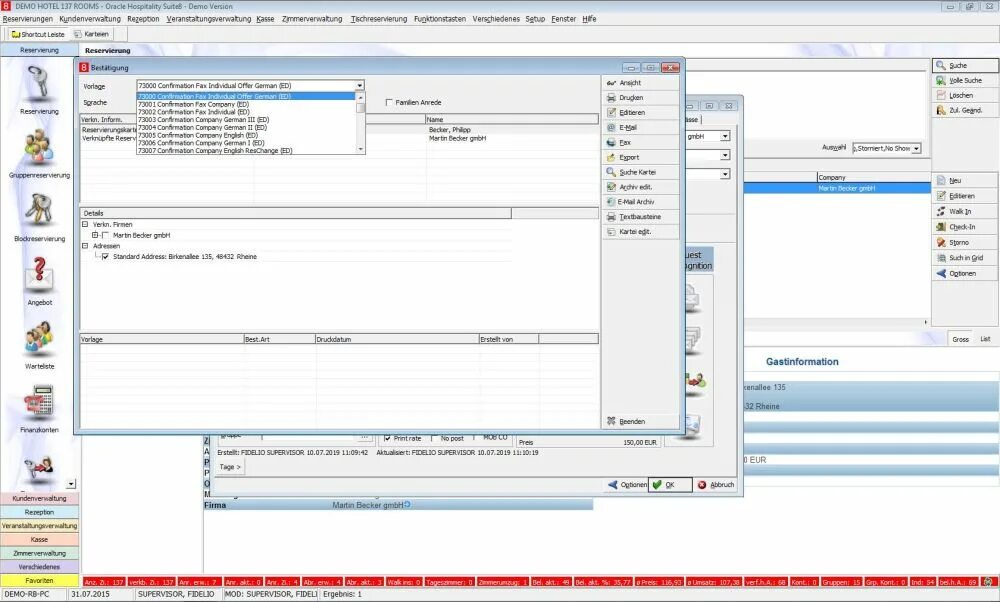Screen dimensions: 1000x602
Task: Click Beenden to leave Bestätigung dialog
Action: [x=640, y=422]
